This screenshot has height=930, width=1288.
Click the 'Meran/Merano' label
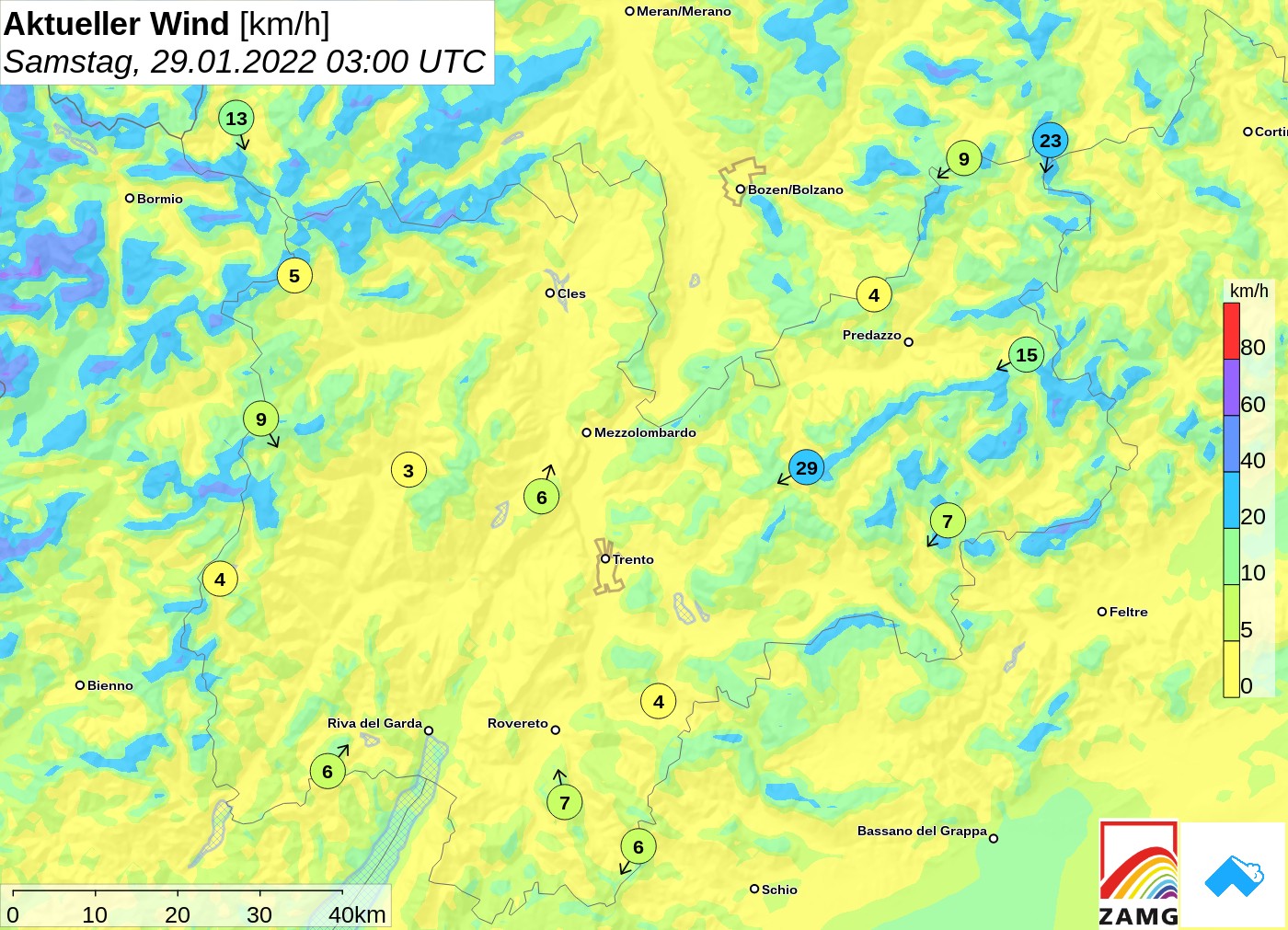[684, 11]
